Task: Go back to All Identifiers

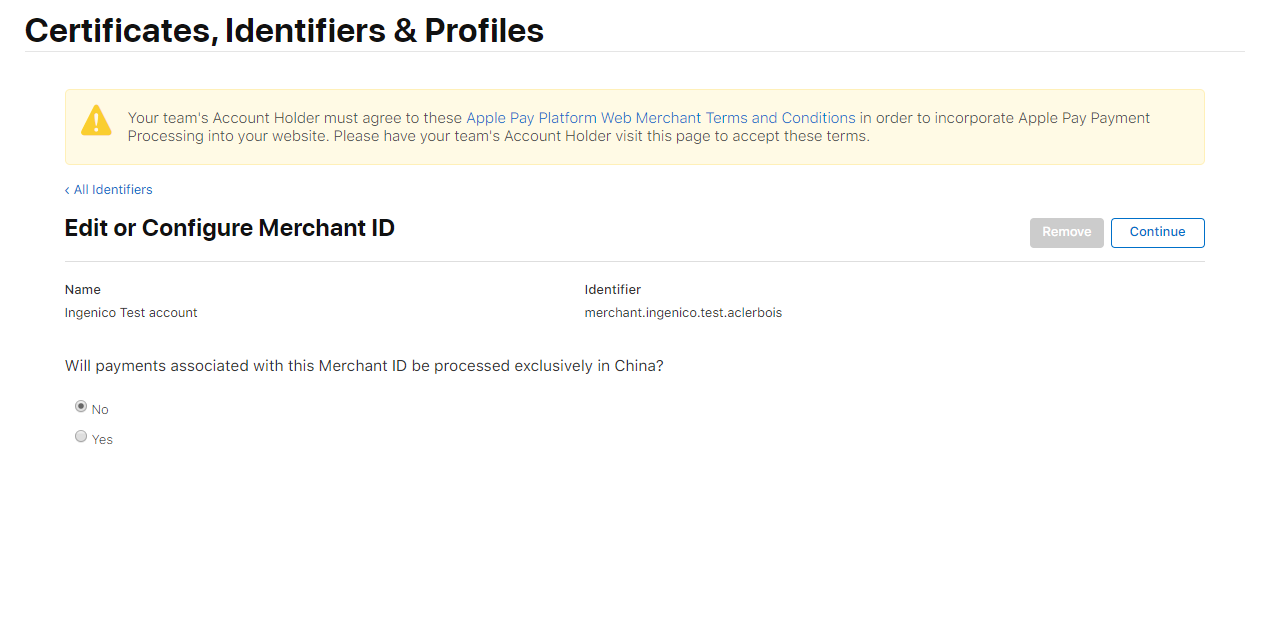Action: 112,190
